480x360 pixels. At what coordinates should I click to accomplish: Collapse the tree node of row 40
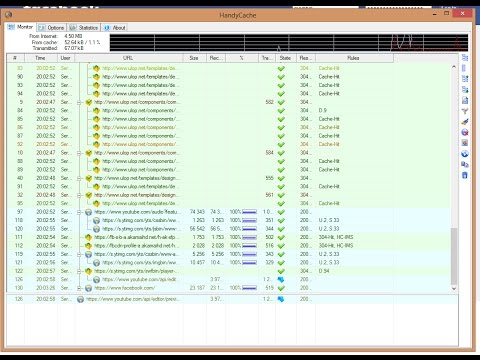point(79,178)
